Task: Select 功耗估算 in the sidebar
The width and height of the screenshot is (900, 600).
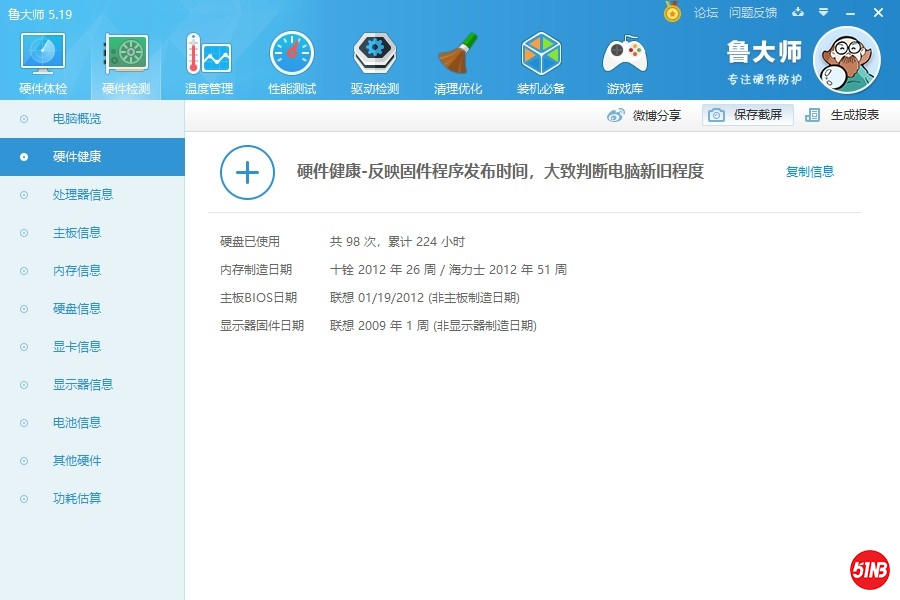Action: click(80, 498)
